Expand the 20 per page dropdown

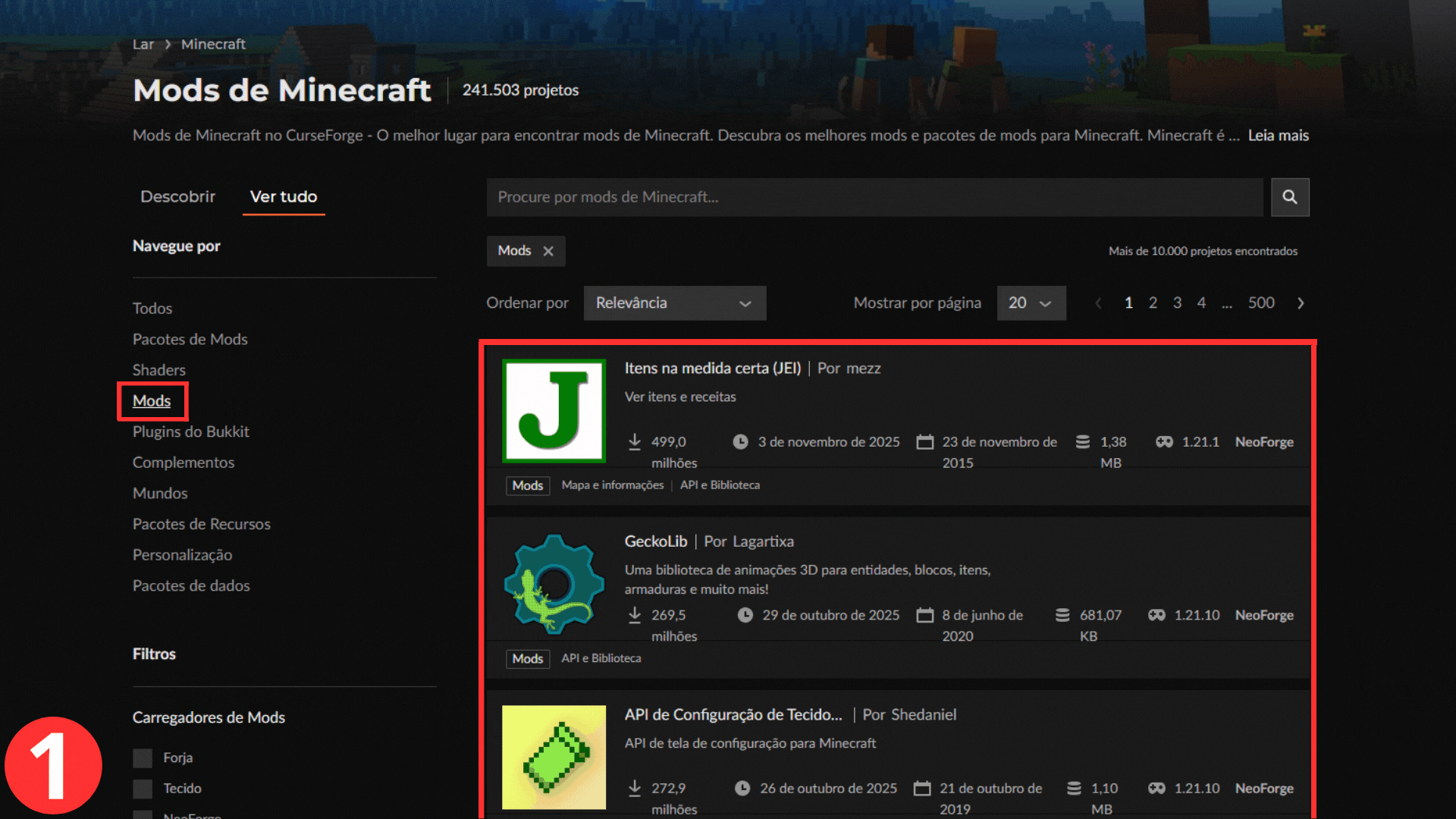pyautogui.click(x=1031, y=303)
